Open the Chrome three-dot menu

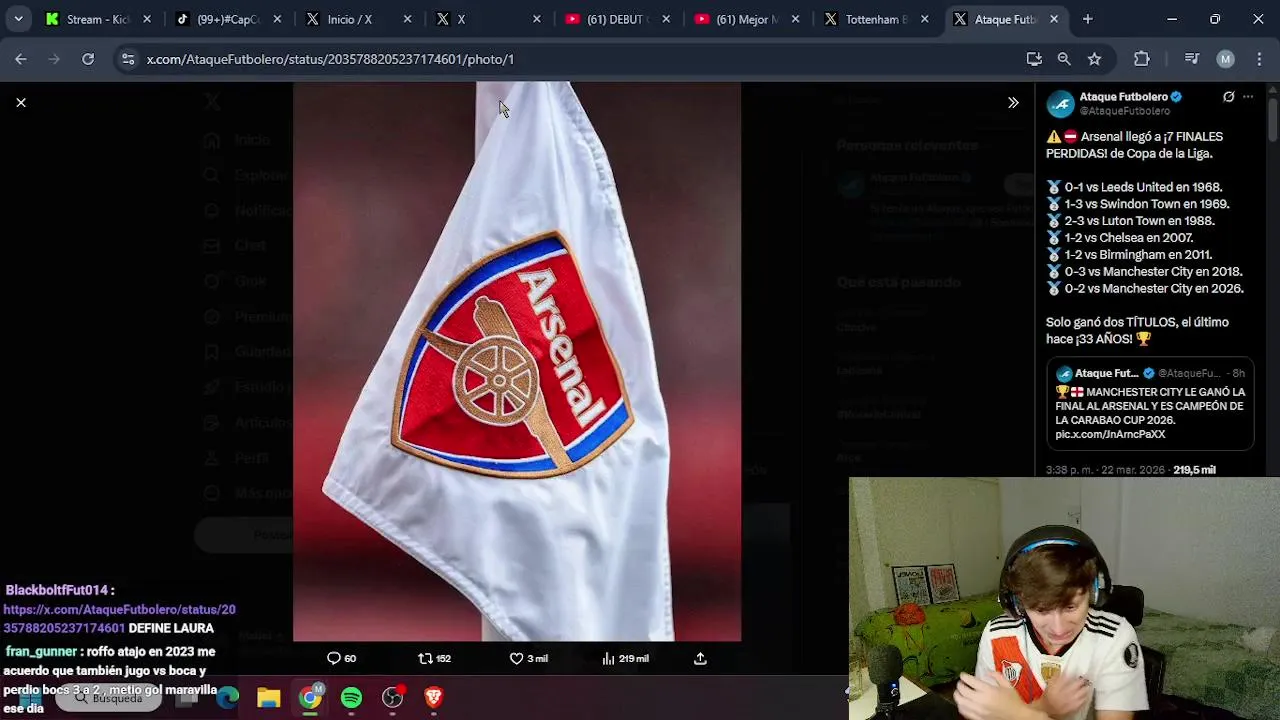click(1257, 59)
